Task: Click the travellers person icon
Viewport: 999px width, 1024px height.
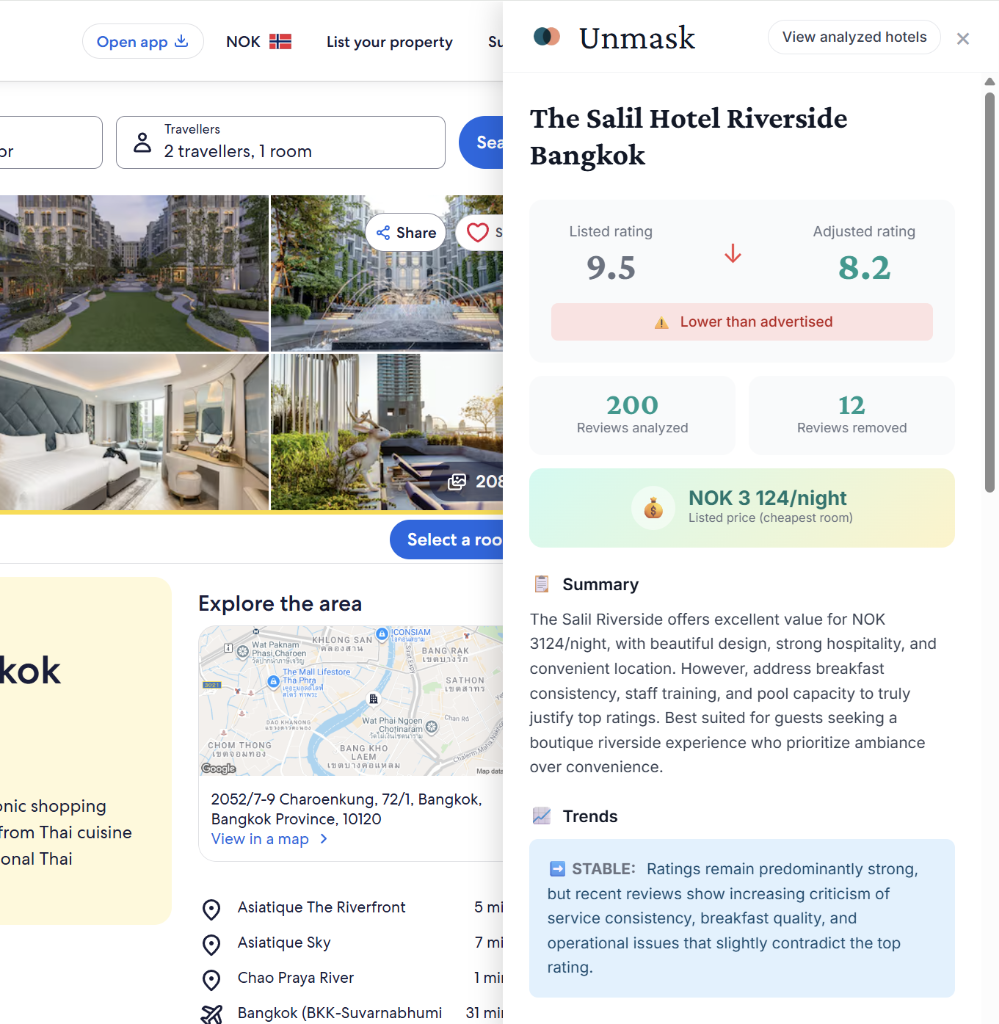Action: tap(142, 142)
